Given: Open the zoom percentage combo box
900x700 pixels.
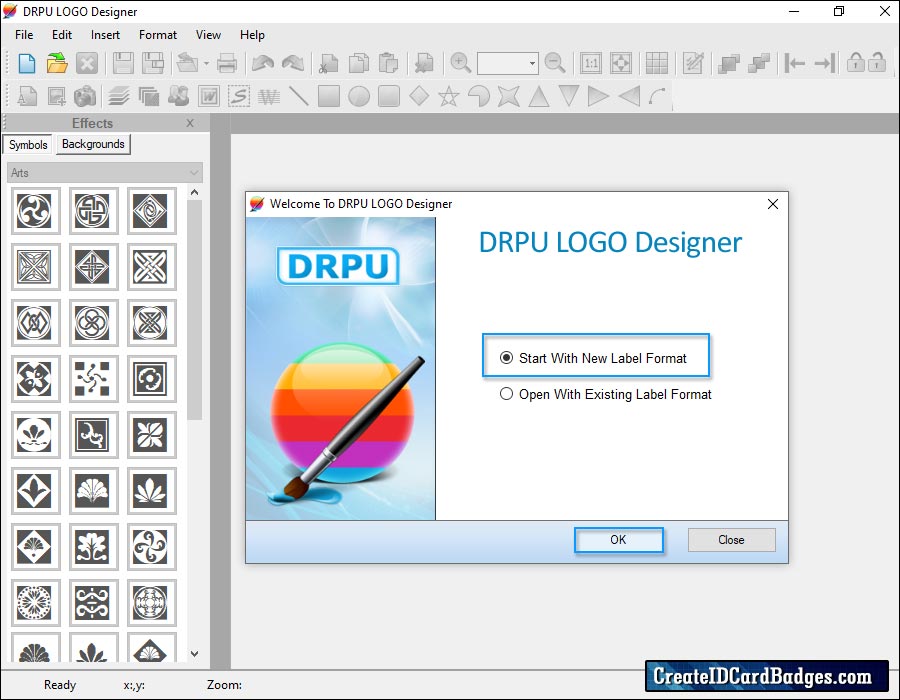Looking at the screenshot, I should click(x=508, y=63).
